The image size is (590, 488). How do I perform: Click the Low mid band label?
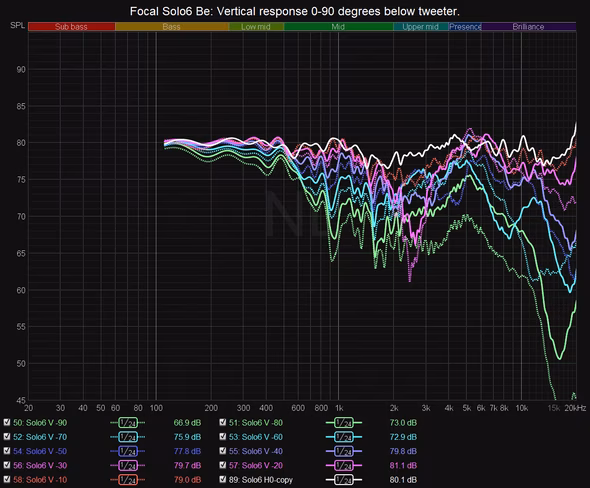[255, 27]
